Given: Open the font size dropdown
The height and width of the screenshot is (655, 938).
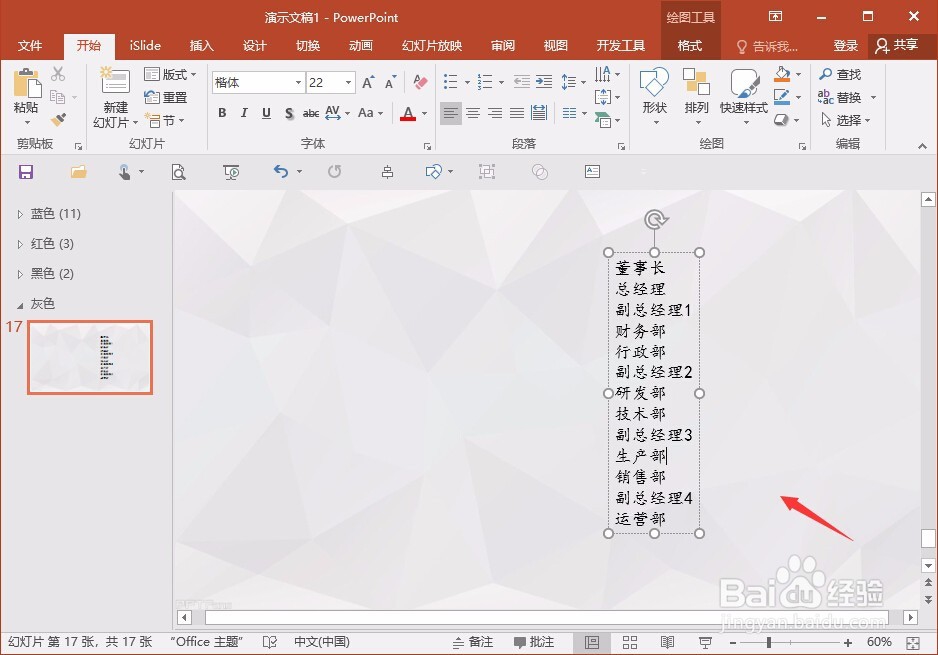Looking at the screenshot, I should coord(348,83).
